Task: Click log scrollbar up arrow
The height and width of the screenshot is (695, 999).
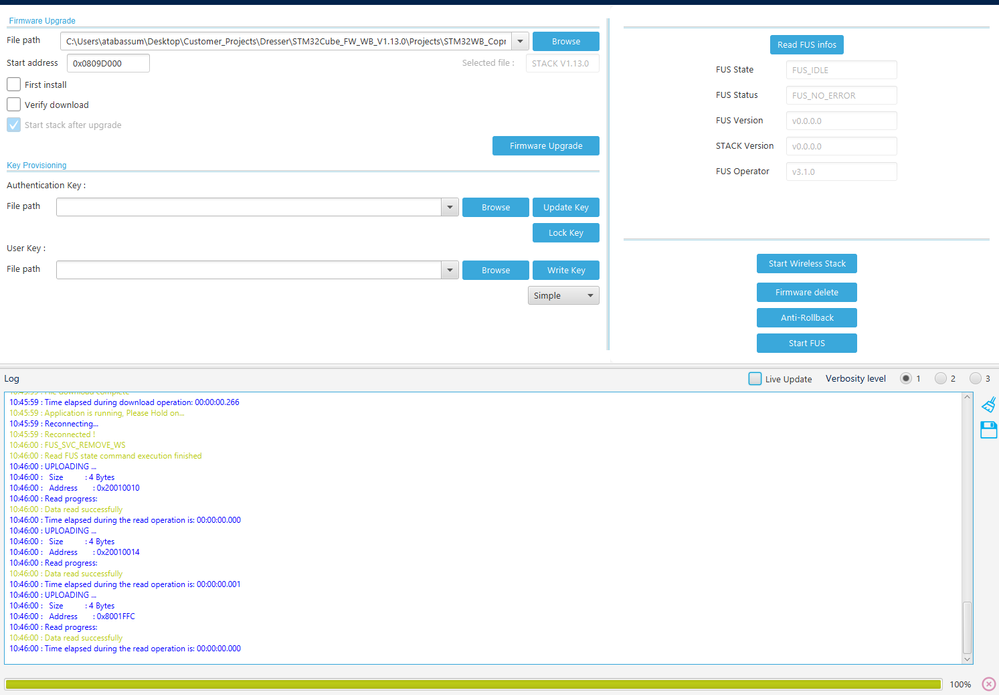Action: pyautogui.click(x=967, y=398)
